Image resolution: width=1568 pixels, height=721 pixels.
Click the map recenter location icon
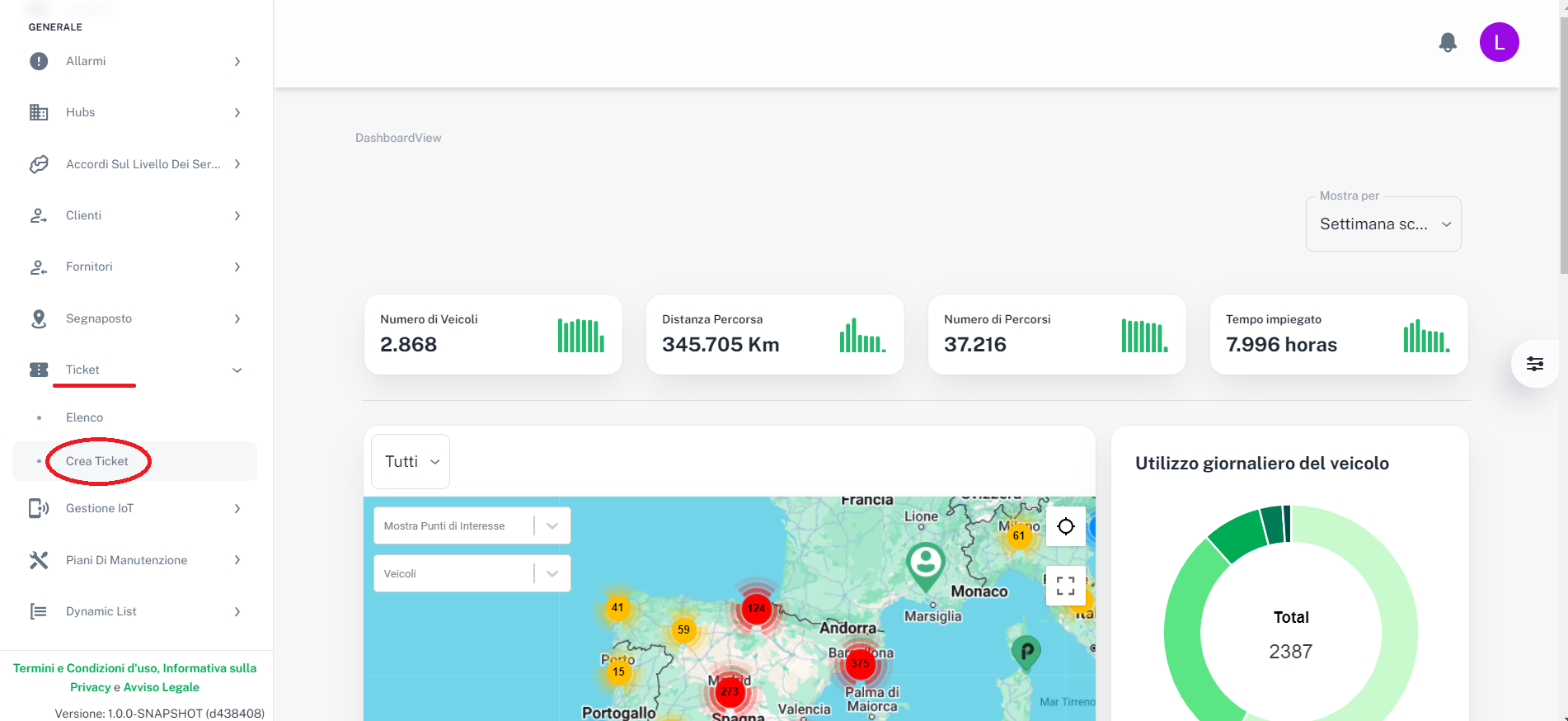pos(1065,526)
